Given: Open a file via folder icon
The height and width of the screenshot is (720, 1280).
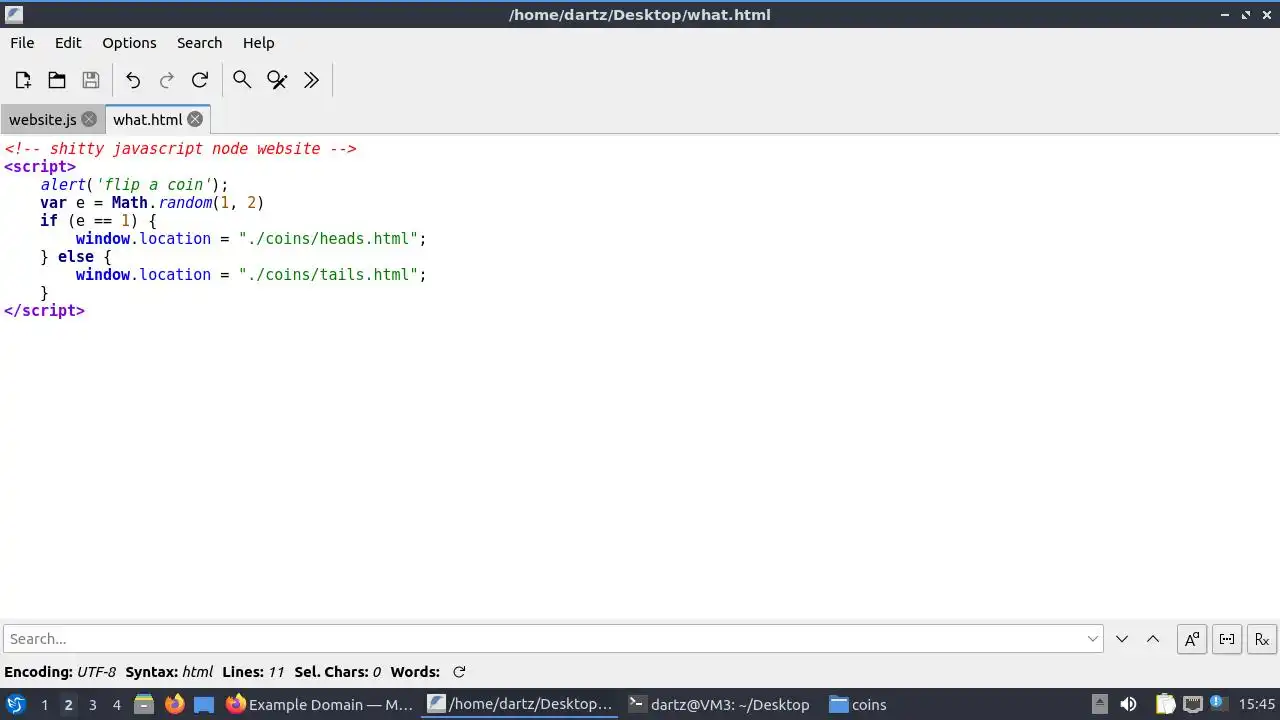Looking at the screenshot, I should (57, 80).
